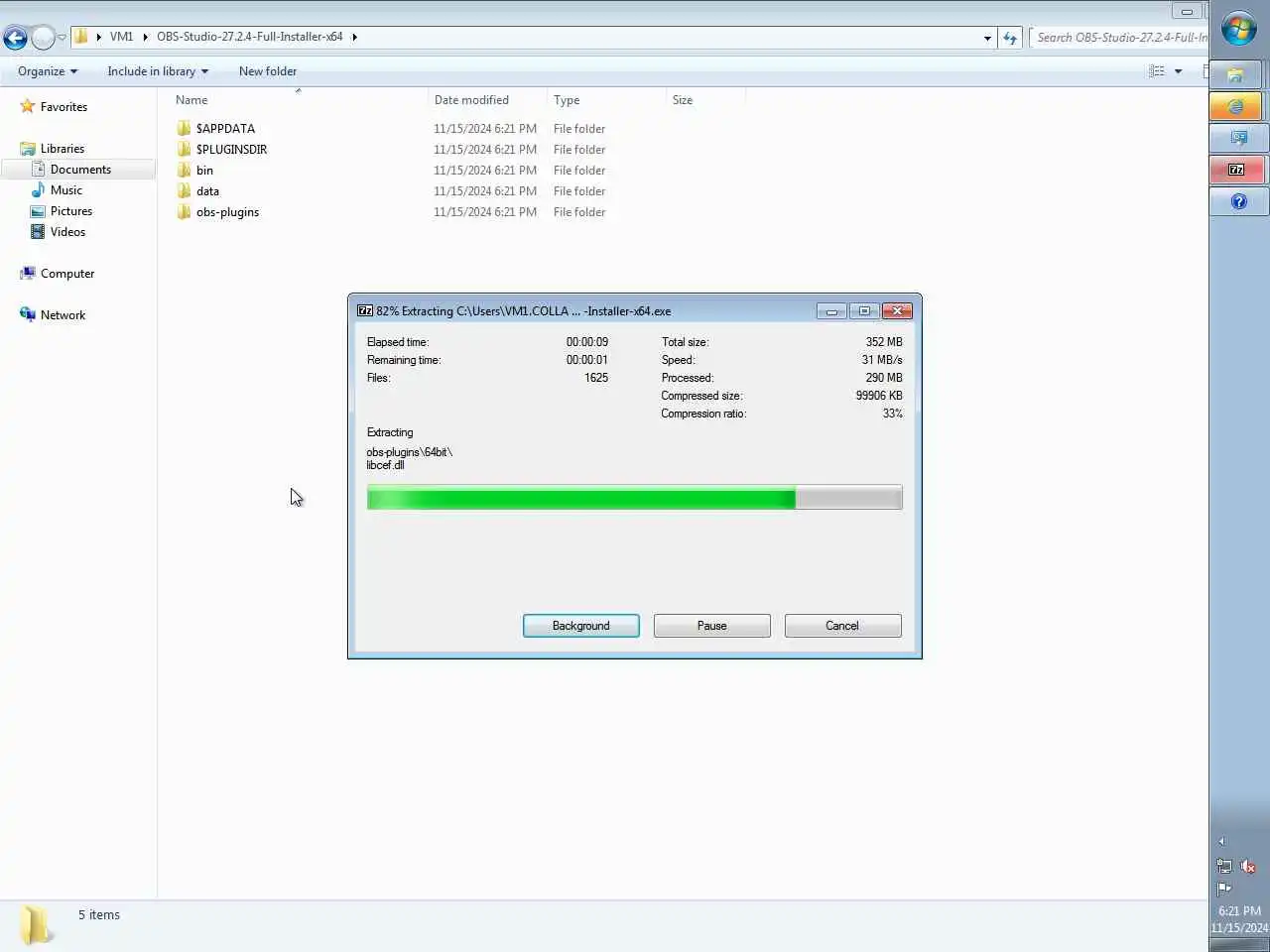1270x952 pixels.
Task: Select Favorites in the navigation pane
Action: (63, 107)
